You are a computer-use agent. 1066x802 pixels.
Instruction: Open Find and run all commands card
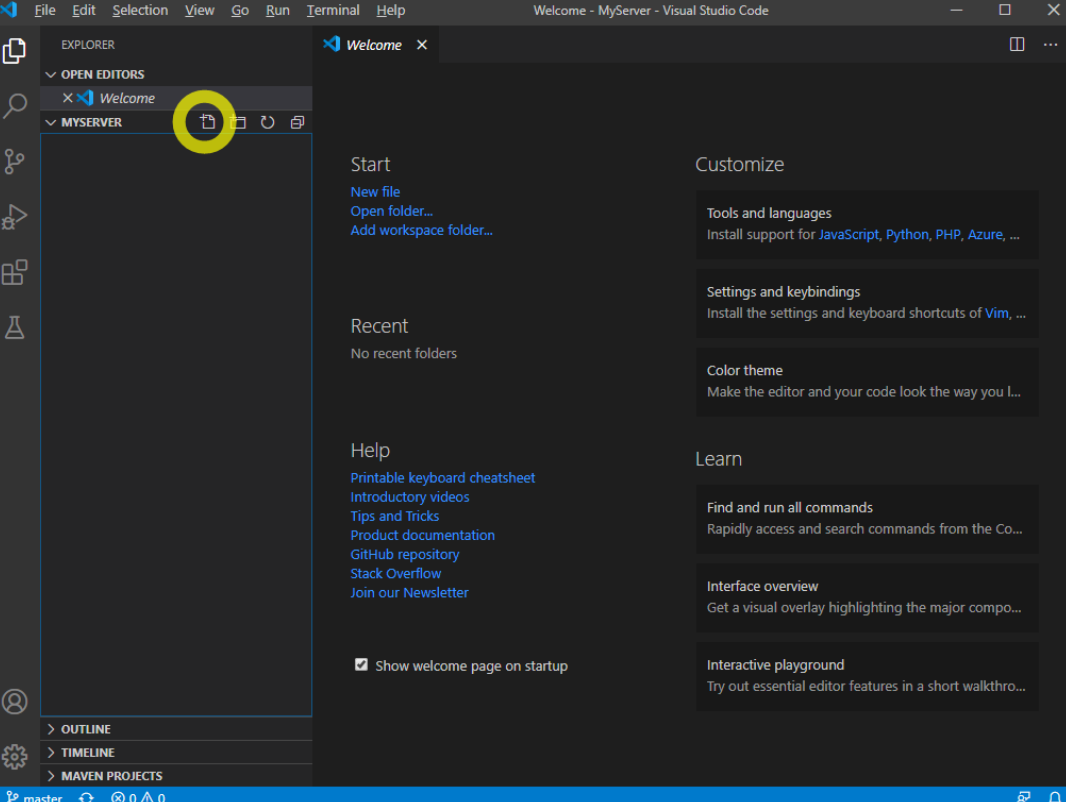(x=867, y=519)
